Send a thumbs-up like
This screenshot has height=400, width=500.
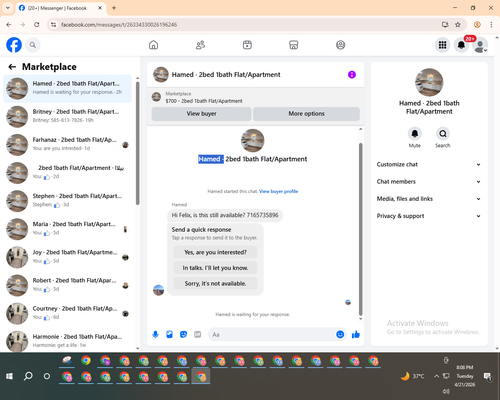tap(356, 334)
